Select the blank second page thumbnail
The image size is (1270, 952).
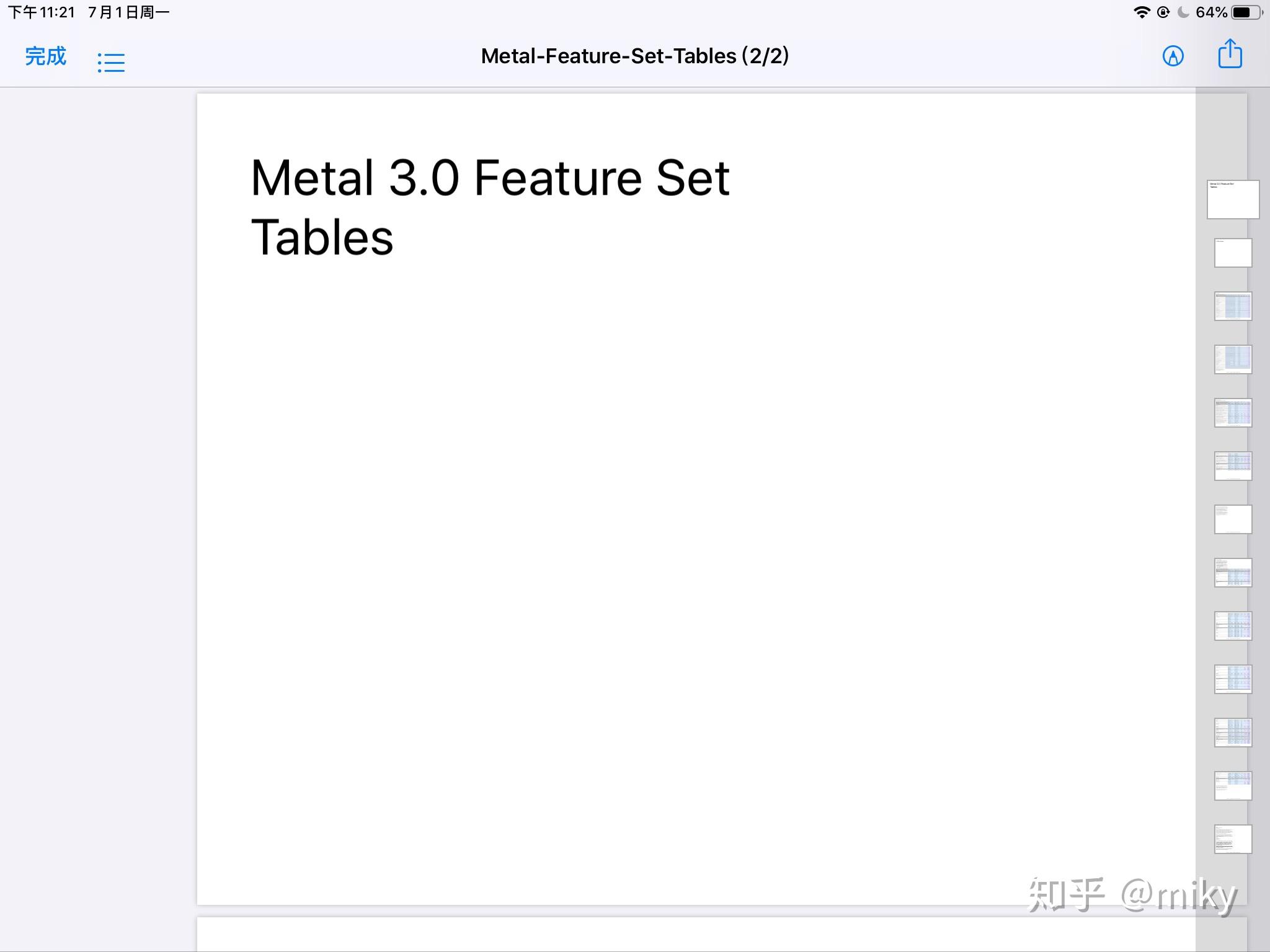point(1232,252)
